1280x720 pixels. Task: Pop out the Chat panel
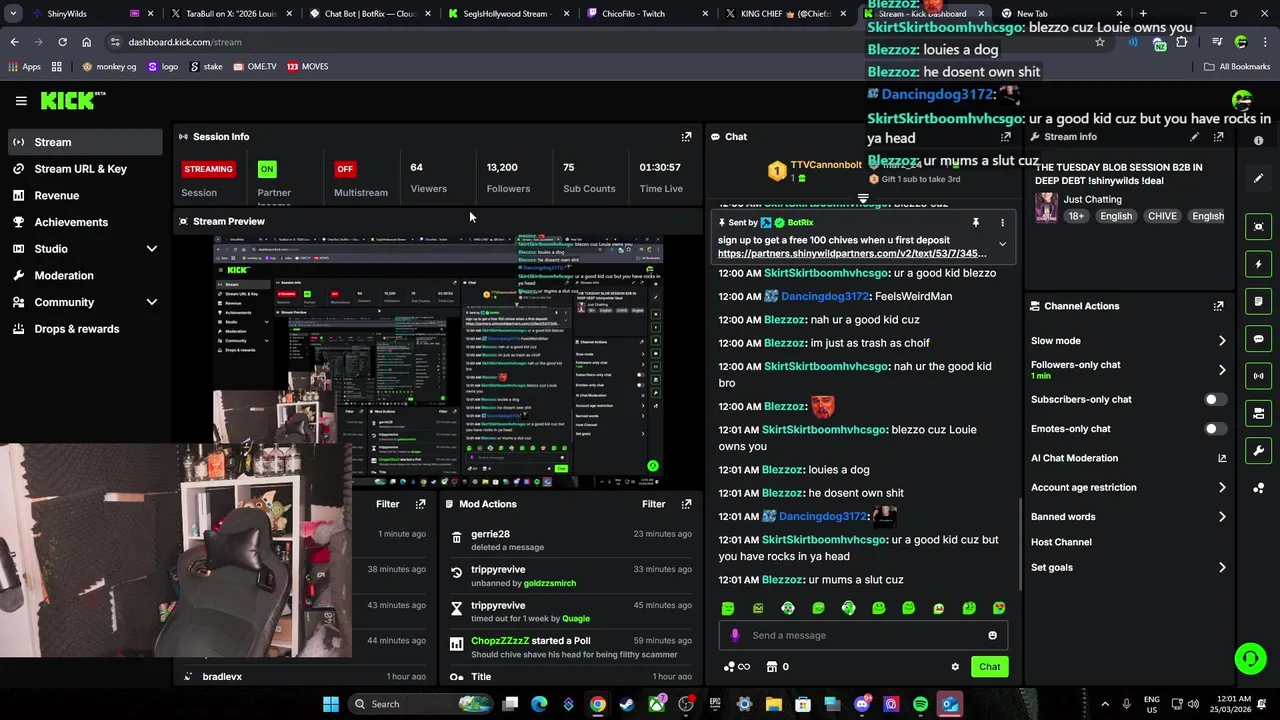tap(1005, 137)
